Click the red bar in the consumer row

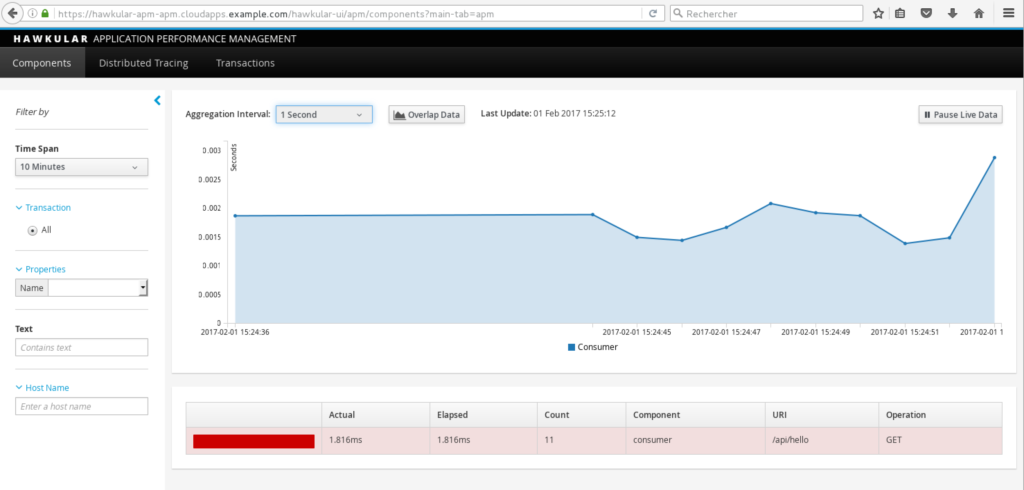(254, 441)
